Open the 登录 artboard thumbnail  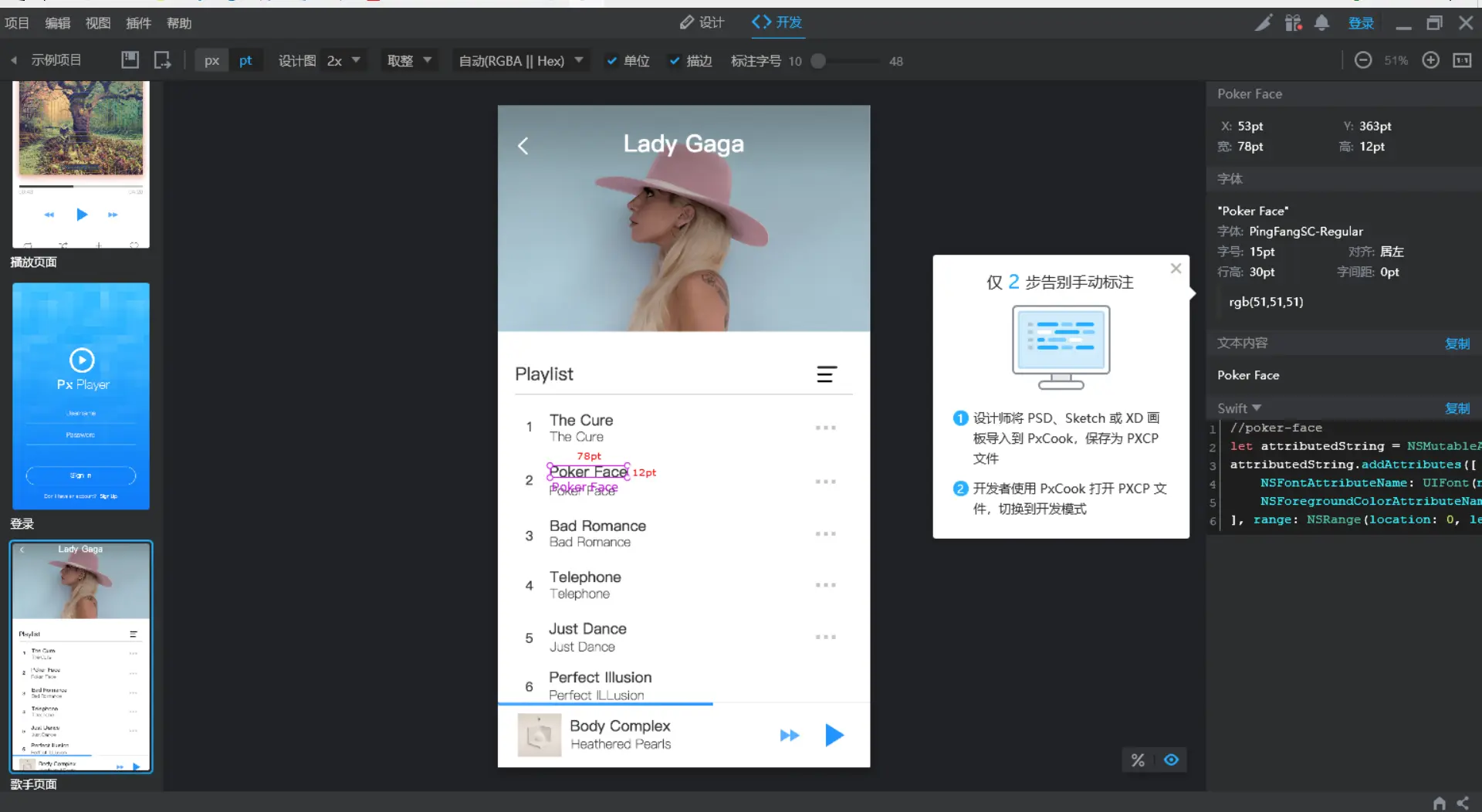81,396
